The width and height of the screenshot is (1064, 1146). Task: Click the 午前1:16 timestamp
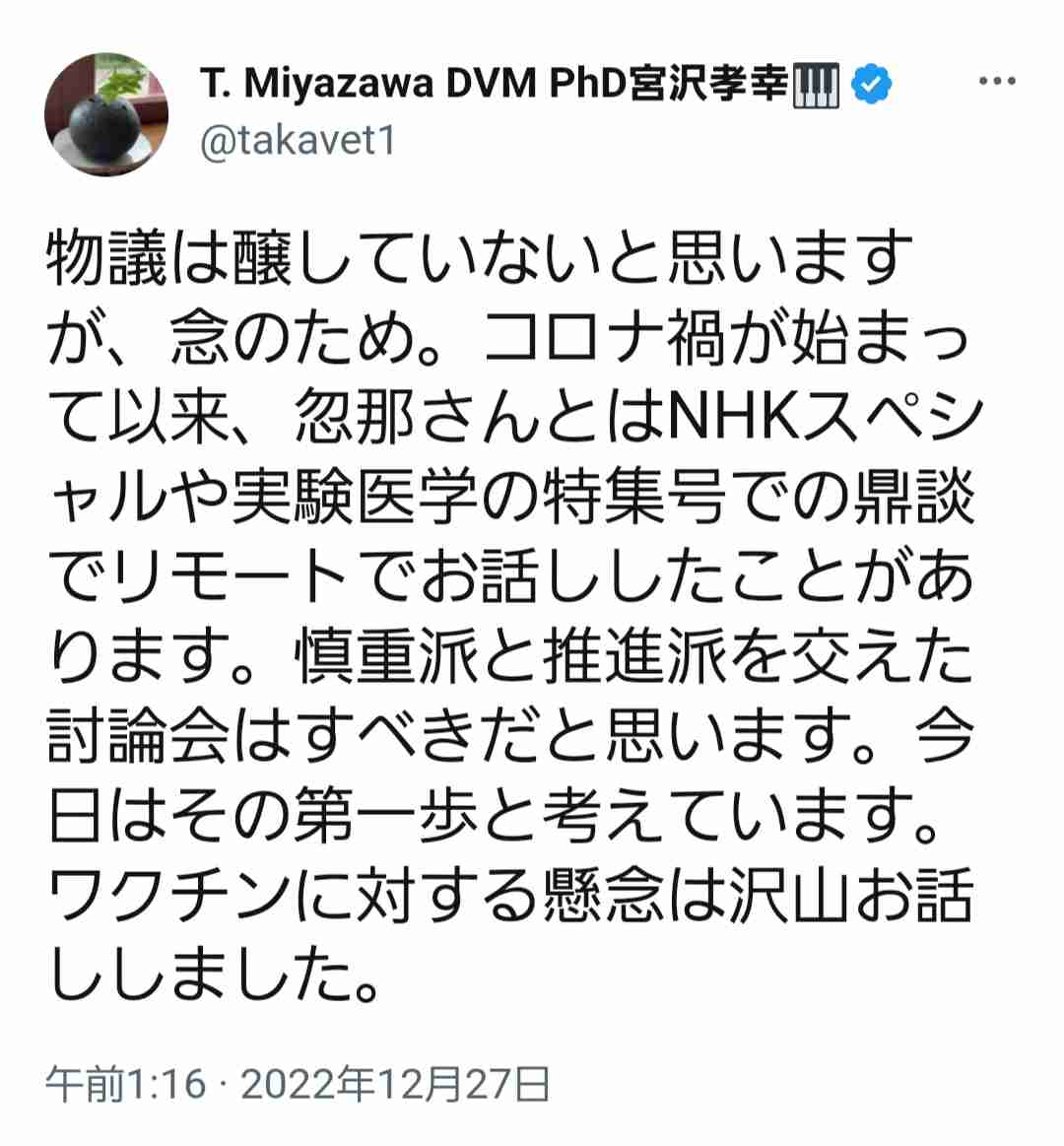click(x=126, y=1084)
